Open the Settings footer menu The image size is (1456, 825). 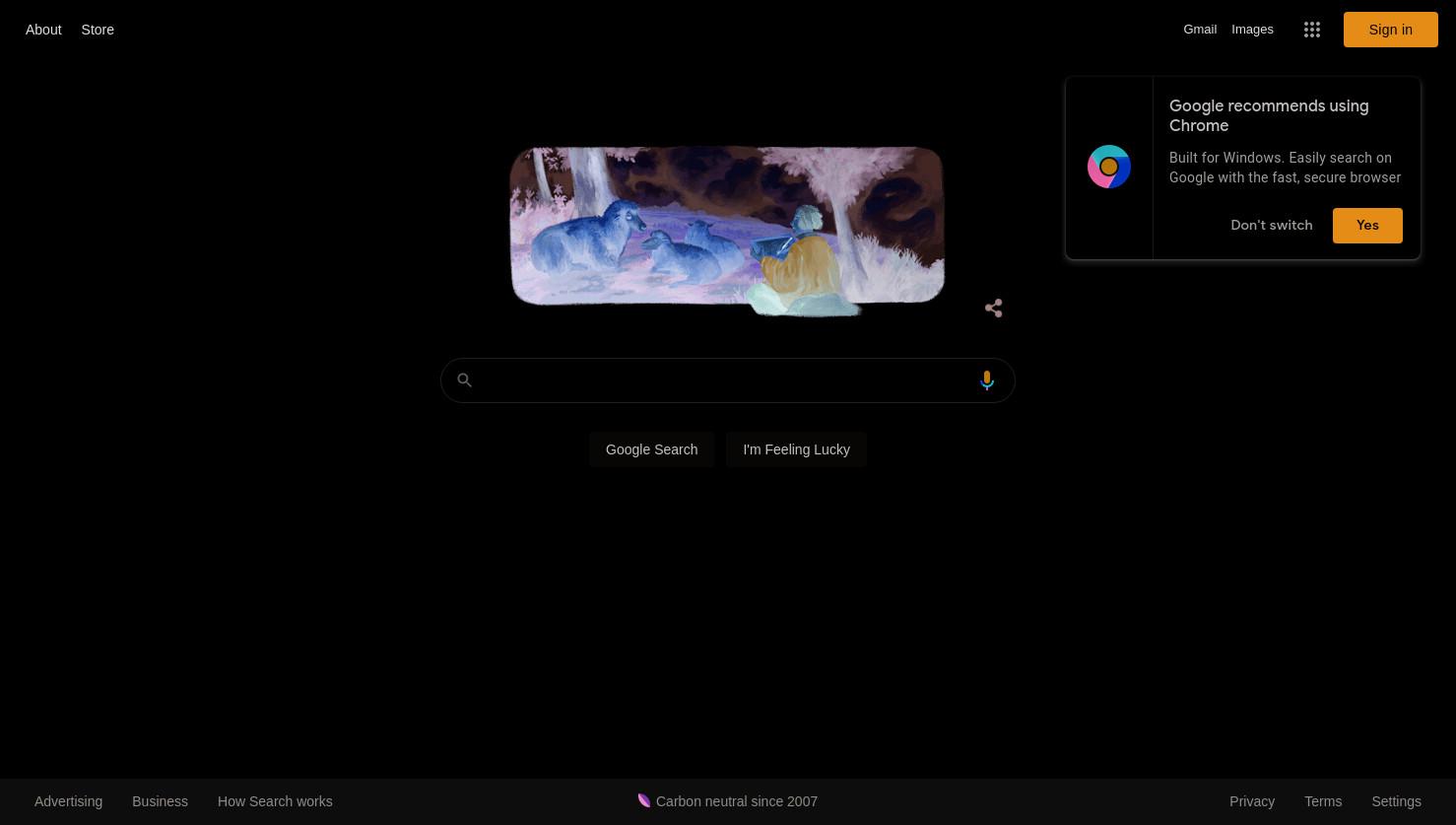point(1396,801)
